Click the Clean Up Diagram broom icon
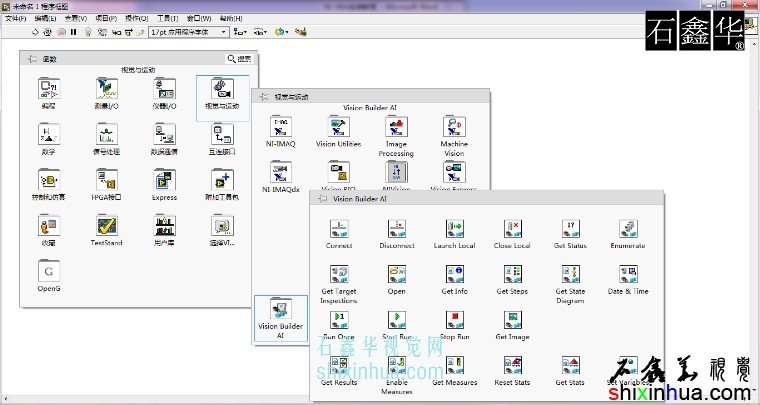The height and width of the screenshot is (405, 760). [x=301, y=32]
